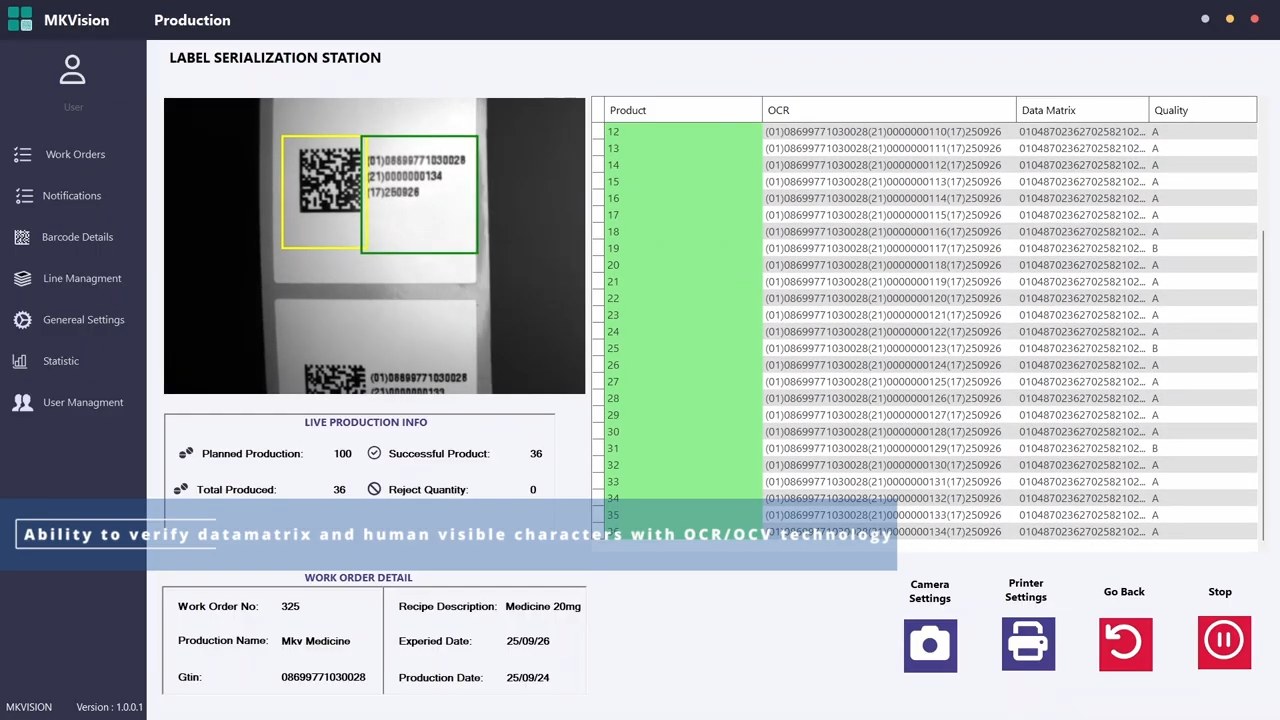
Task: Open Printer Settings with printer icon
Action: 1028,643
